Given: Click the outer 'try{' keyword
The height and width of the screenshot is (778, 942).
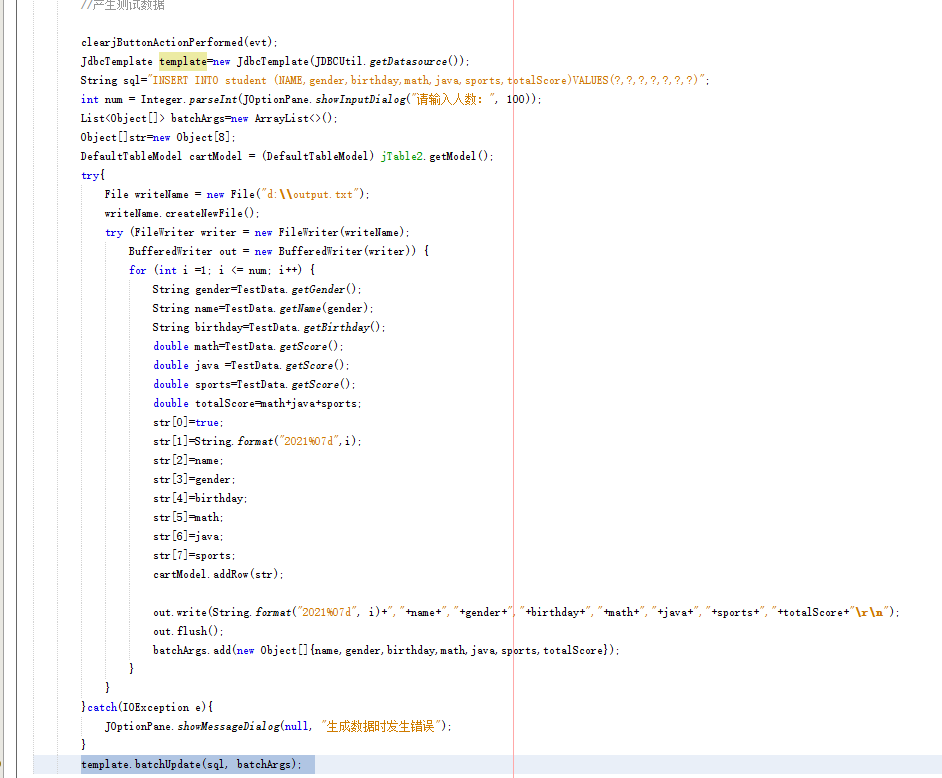Looking at the screenshot, I should tap(93, 175).
